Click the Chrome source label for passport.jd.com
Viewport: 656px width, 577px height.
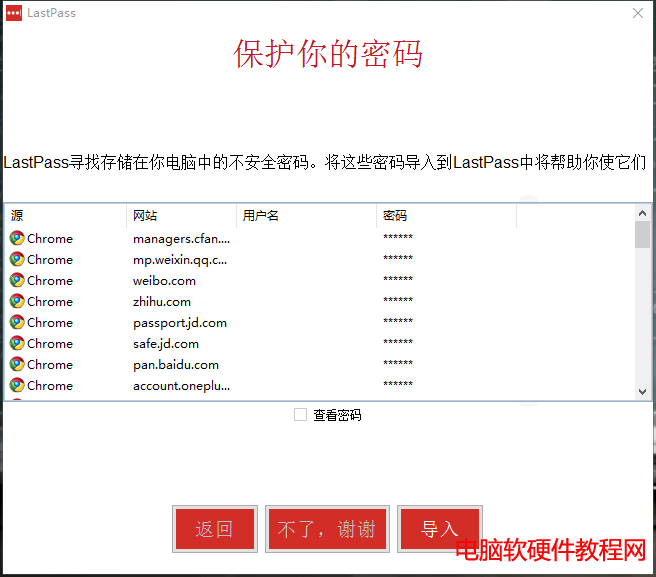(50, 323)
